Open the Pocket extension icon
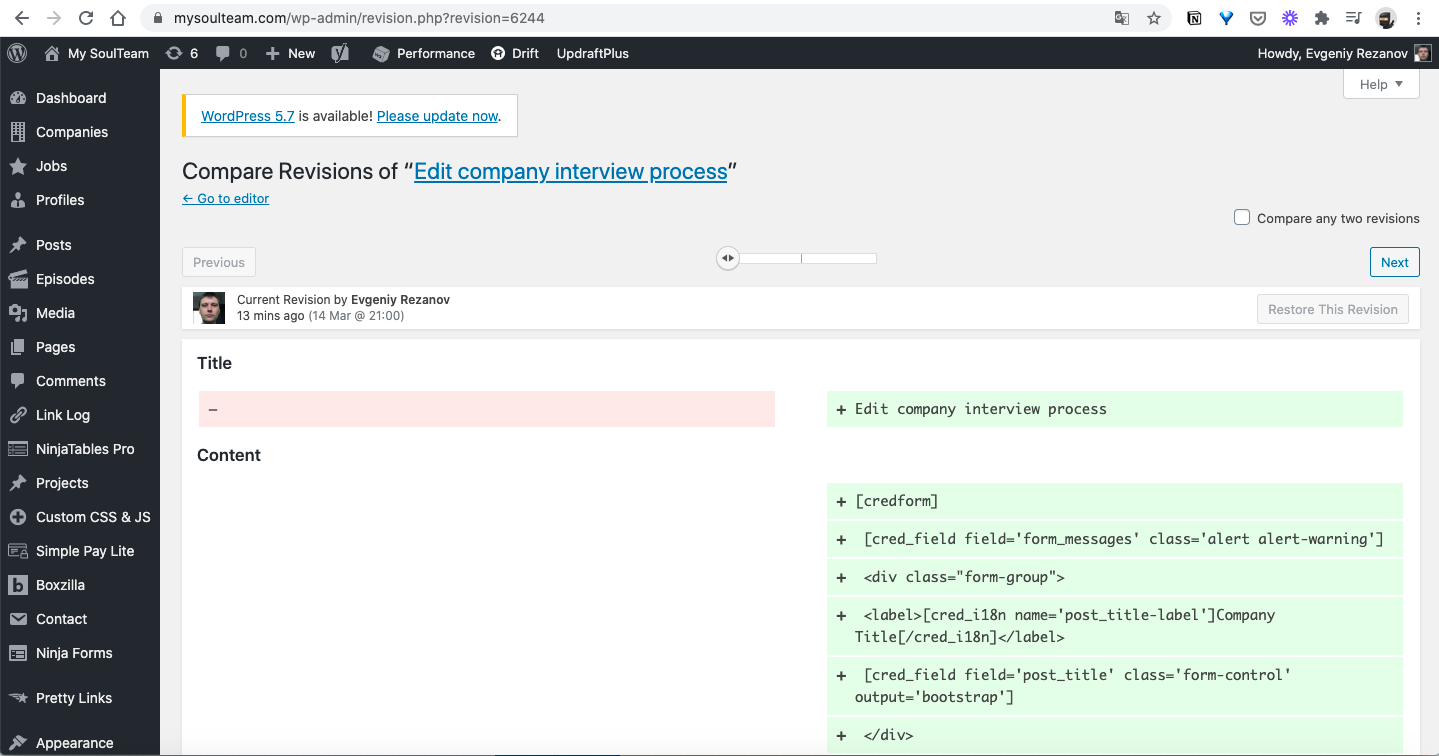 pyautogui.click(x=1258, y=18)
